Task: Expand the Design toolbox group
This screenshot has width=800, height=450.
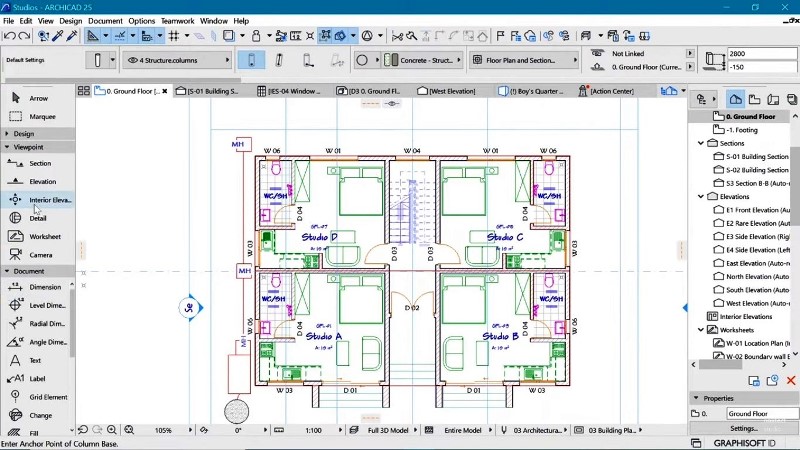Action: 8,133
